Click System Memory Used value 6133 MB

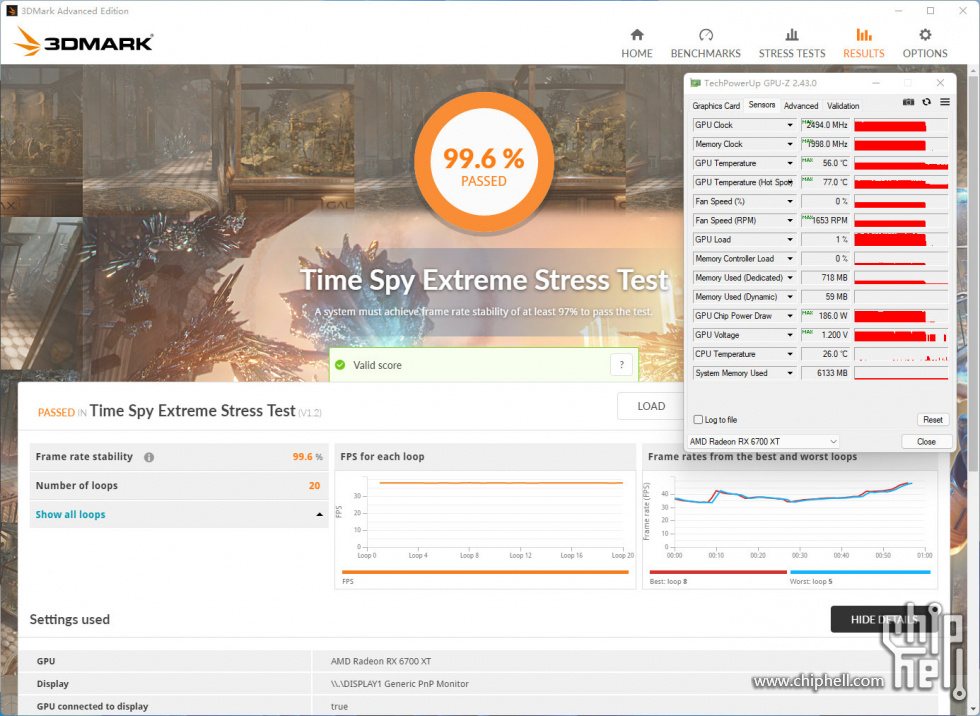(x=825, y=373)
